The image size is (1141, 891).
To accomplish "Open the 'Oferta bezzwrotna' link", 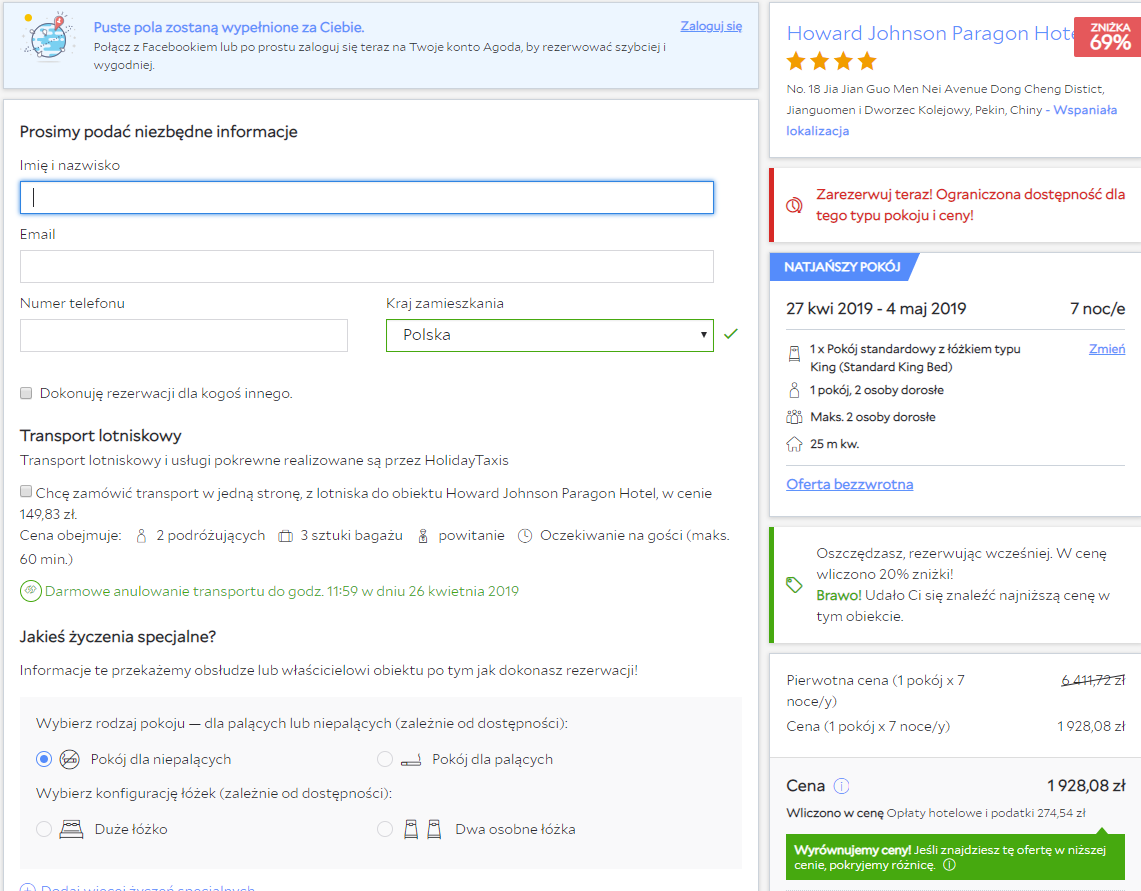I will [849, 484].
